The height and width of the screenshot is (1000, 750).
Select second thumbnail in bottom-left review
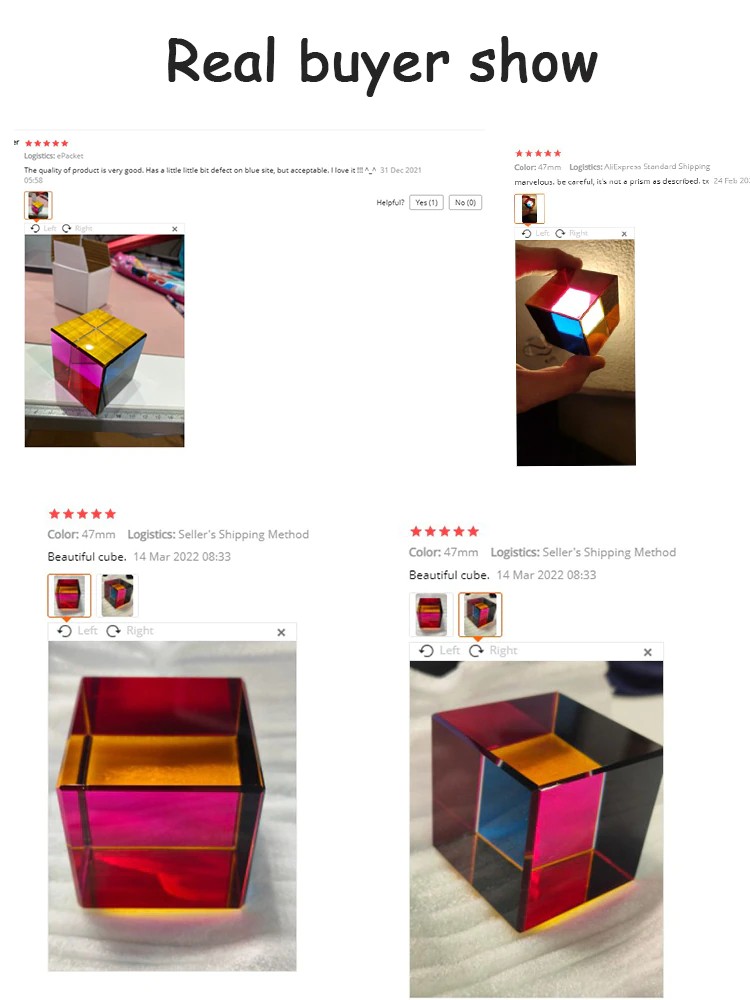[x=117, y=595]
